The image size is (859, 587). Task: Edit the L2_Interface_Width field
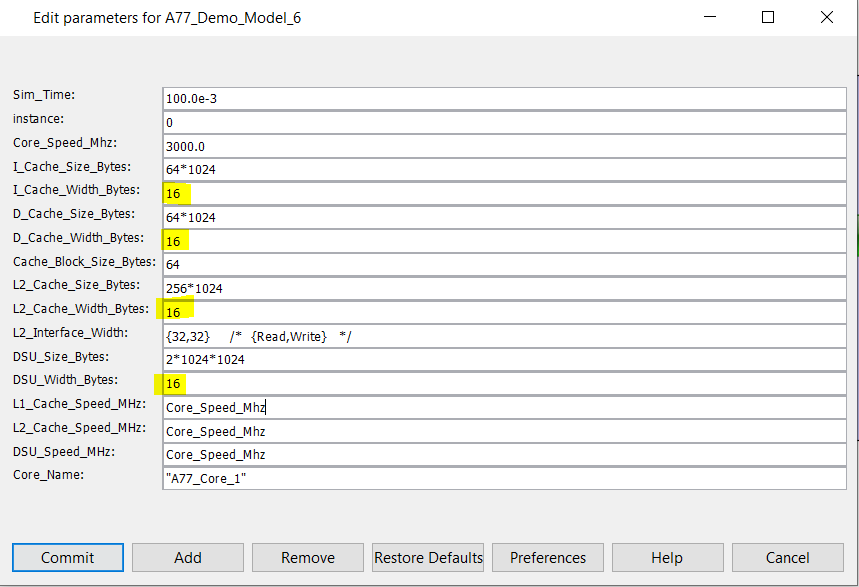pyautogui.click(x=505, y=336)
